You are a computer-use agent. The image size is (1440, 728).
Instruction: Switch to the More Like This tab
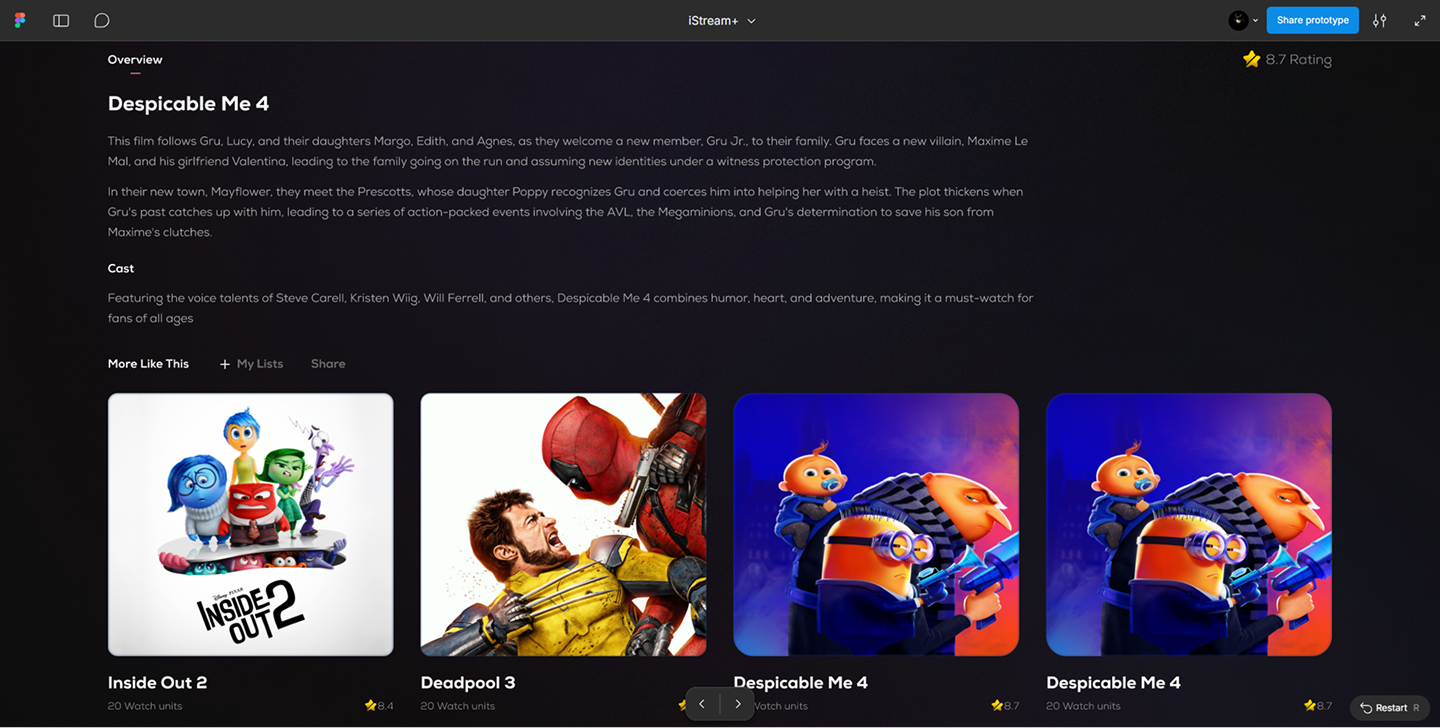[x=148, y=364]
